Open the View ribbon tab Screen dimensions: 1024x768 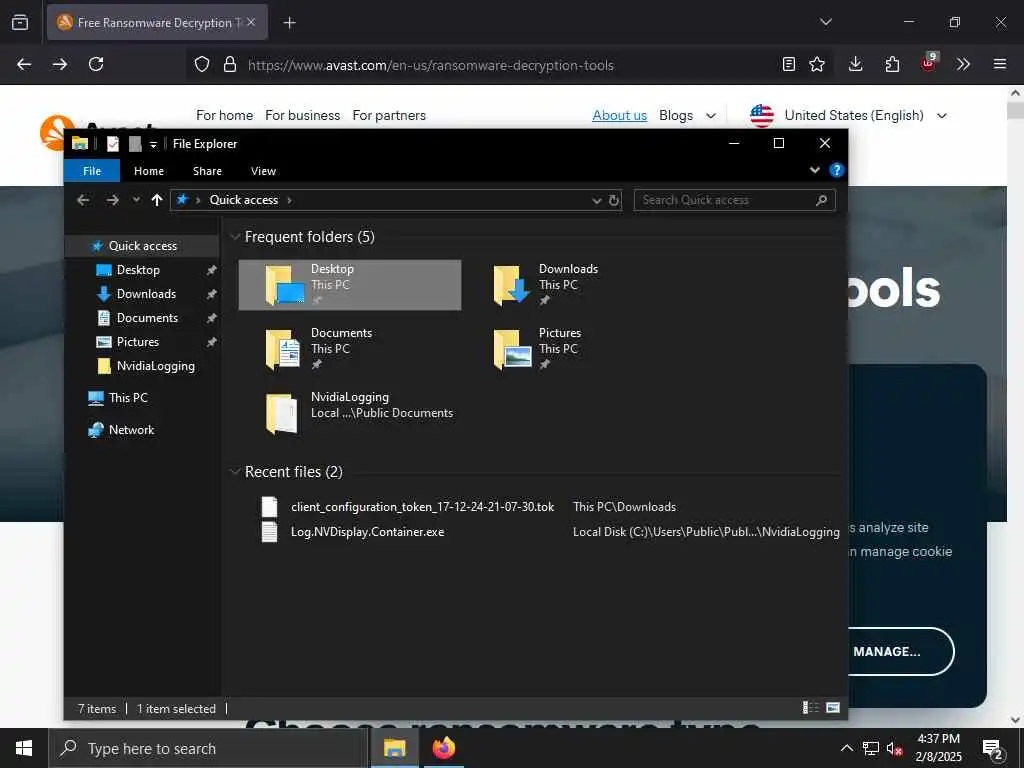(263, 171)
